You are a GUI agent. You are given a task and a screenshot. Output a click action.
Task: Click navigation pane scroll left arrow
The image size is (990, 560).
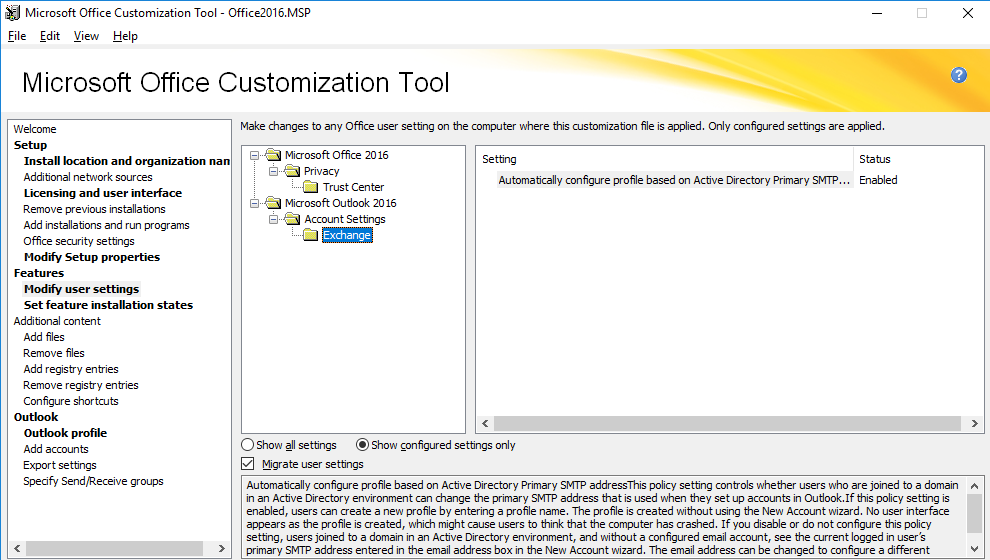17,549
